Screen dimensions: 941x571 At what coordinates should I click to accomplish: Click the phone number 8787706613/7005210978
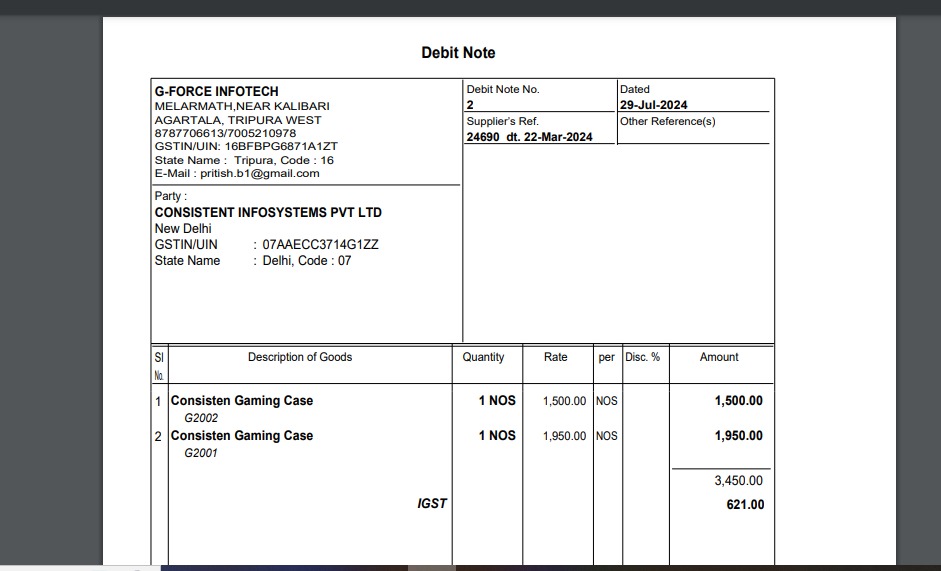[x=225, y=133]
